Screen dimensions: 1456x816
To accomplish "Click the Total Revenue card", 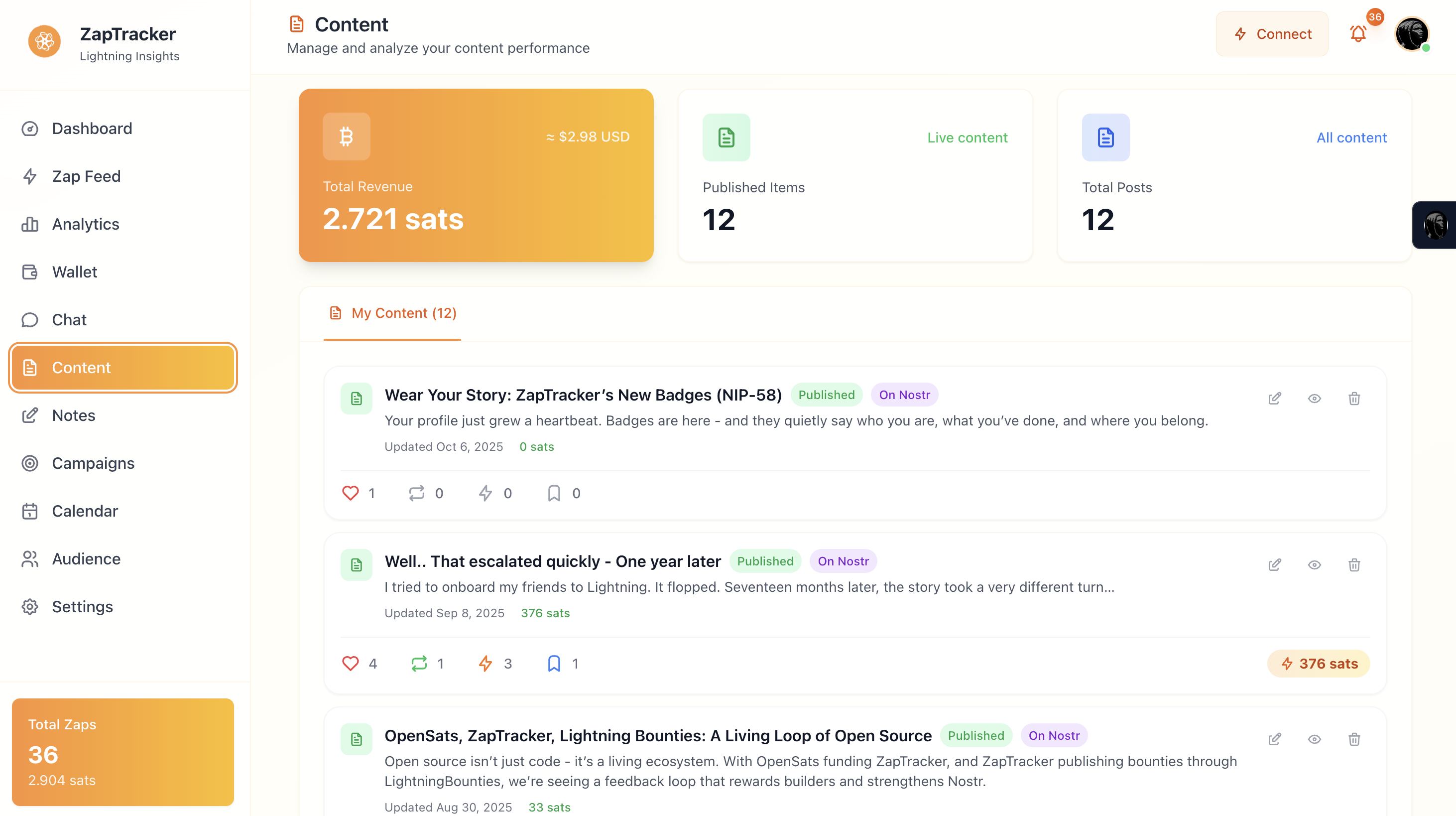I will pos(476,175).
